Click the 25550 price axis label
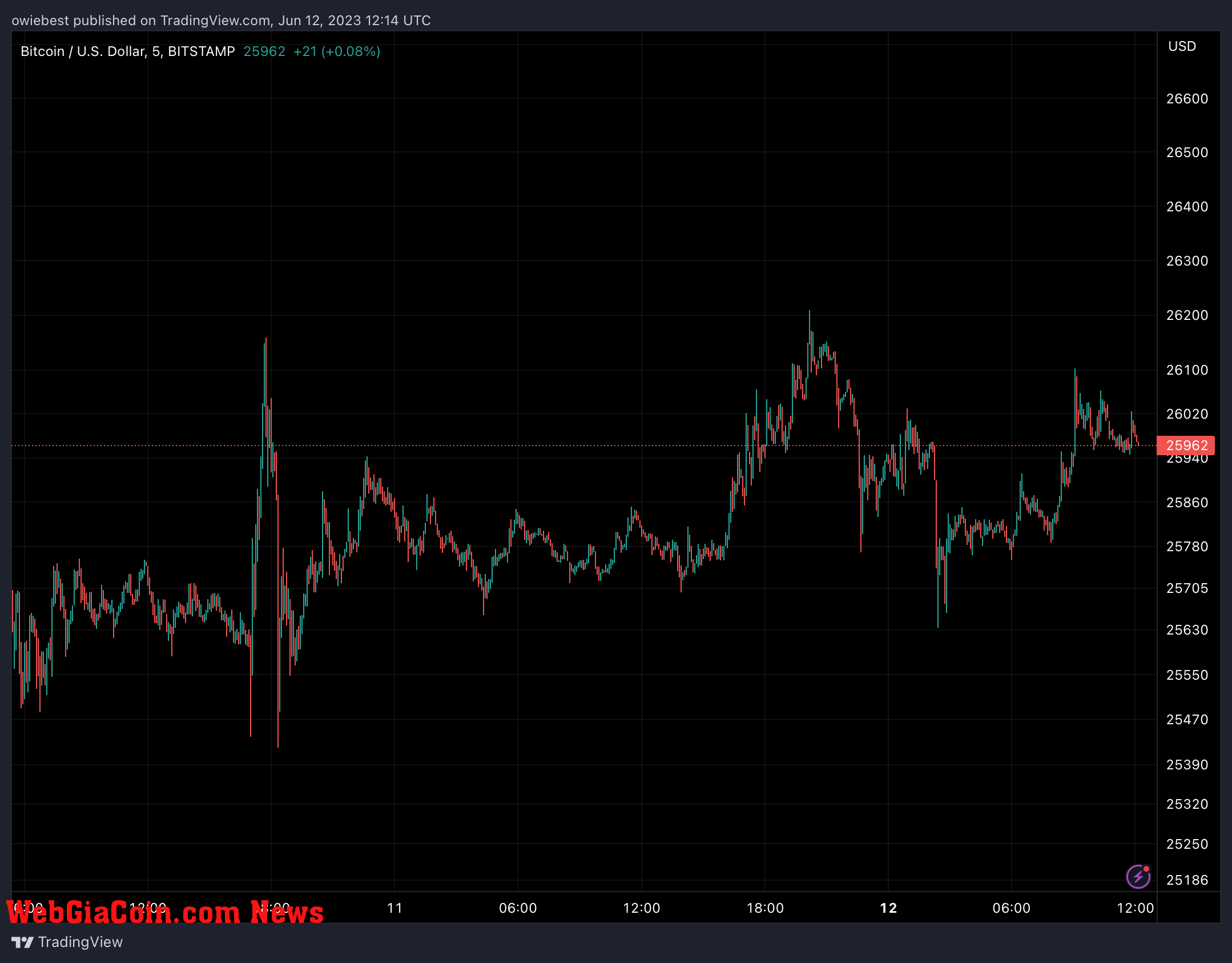Viewport: 1232px width, 963px height. (x=1187, y=675)
